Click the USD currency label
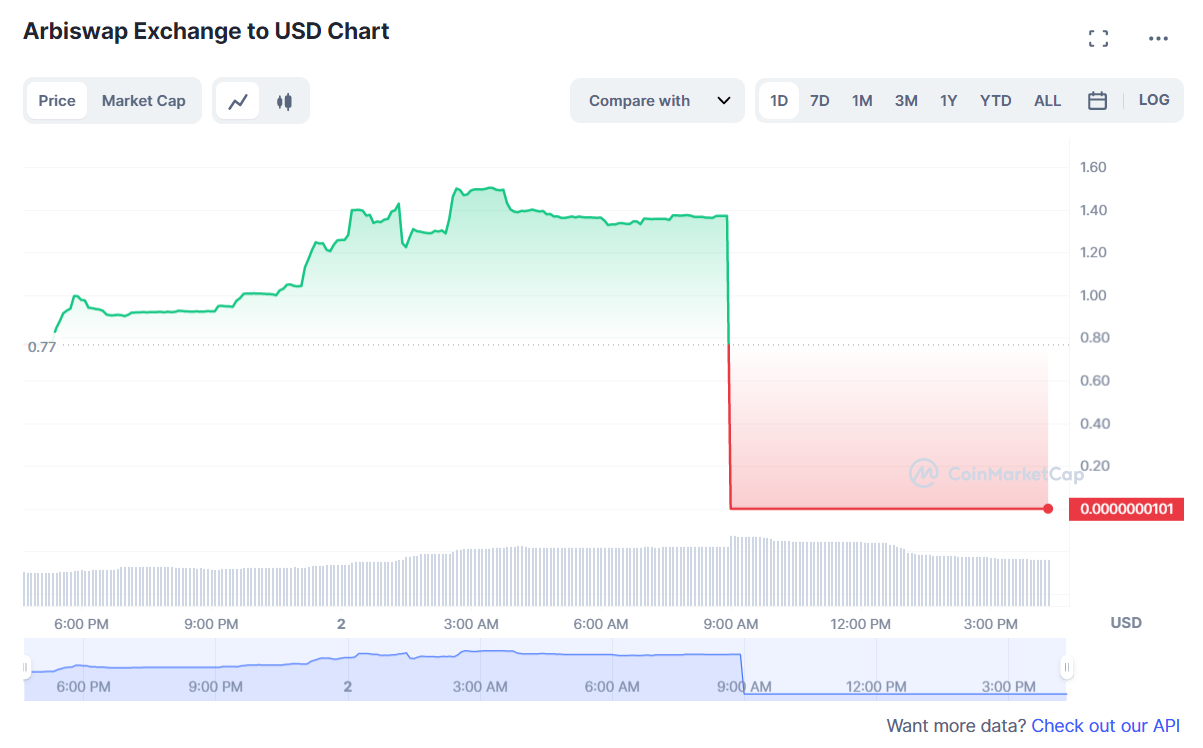Viewport: 1203px width, 748px height. [1126, 623]
